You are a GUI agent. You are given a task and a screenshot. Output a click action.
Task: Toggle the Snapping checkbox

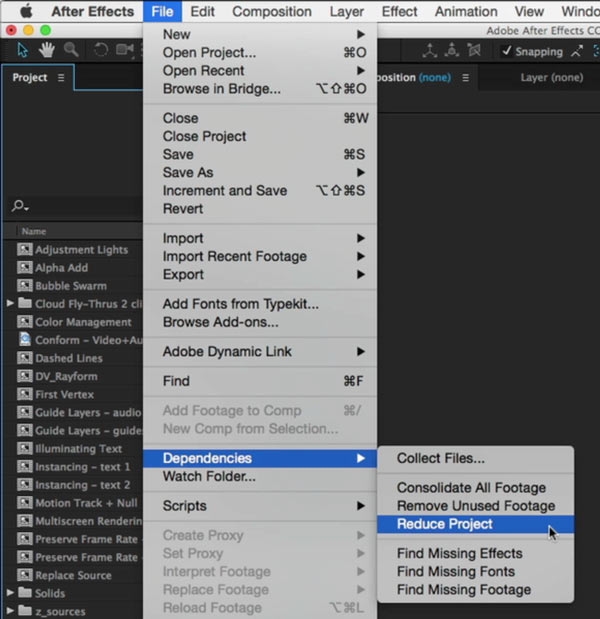point(506,51)
